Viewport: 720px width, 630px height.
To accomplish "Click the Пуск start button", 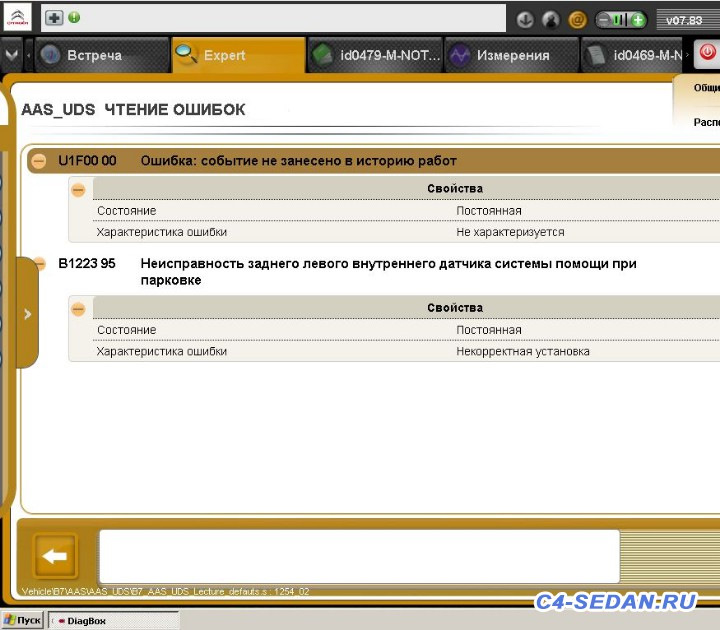I will [x=22, y=621].
